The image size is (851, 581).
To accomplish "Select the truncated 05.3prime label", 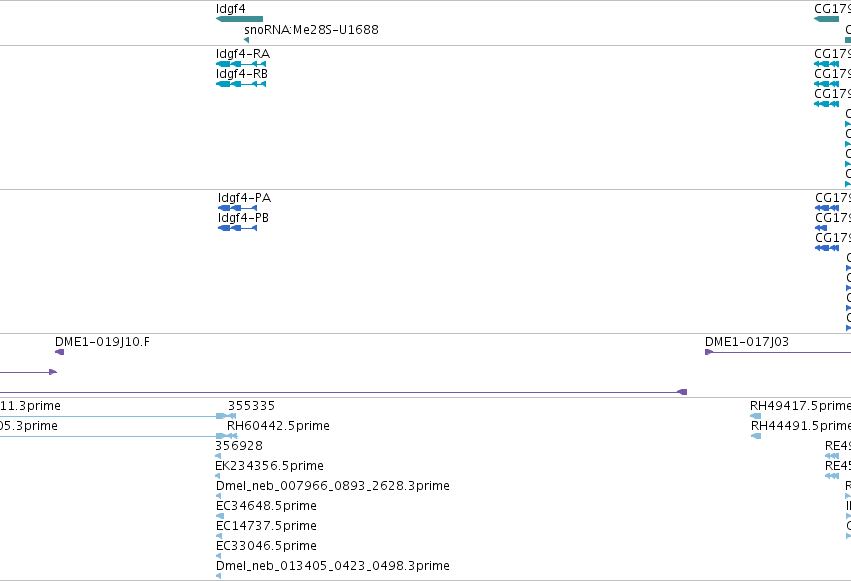I will 29,426.
